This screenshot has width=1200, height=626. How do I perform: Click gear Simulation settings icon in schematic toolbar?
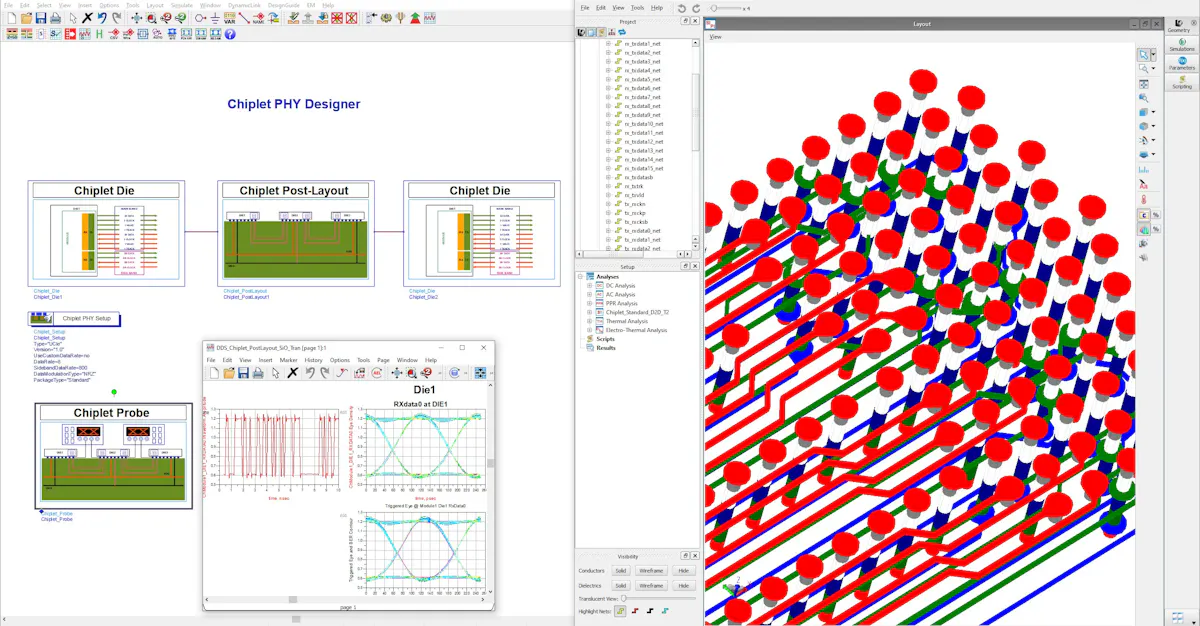tap(385, 18)
